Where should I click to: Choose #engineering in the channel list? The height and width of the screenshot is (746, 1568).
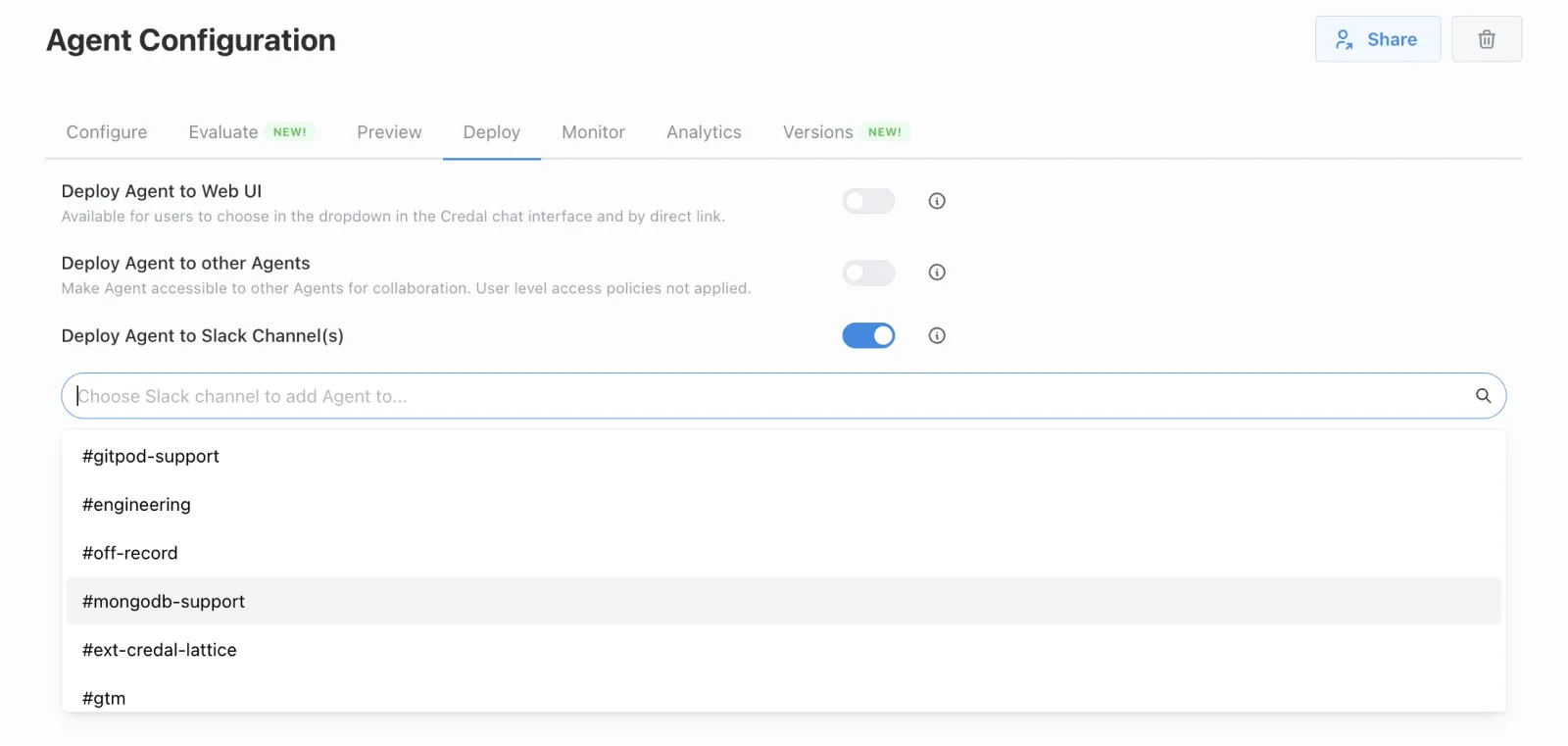click(x=136, y=505)
